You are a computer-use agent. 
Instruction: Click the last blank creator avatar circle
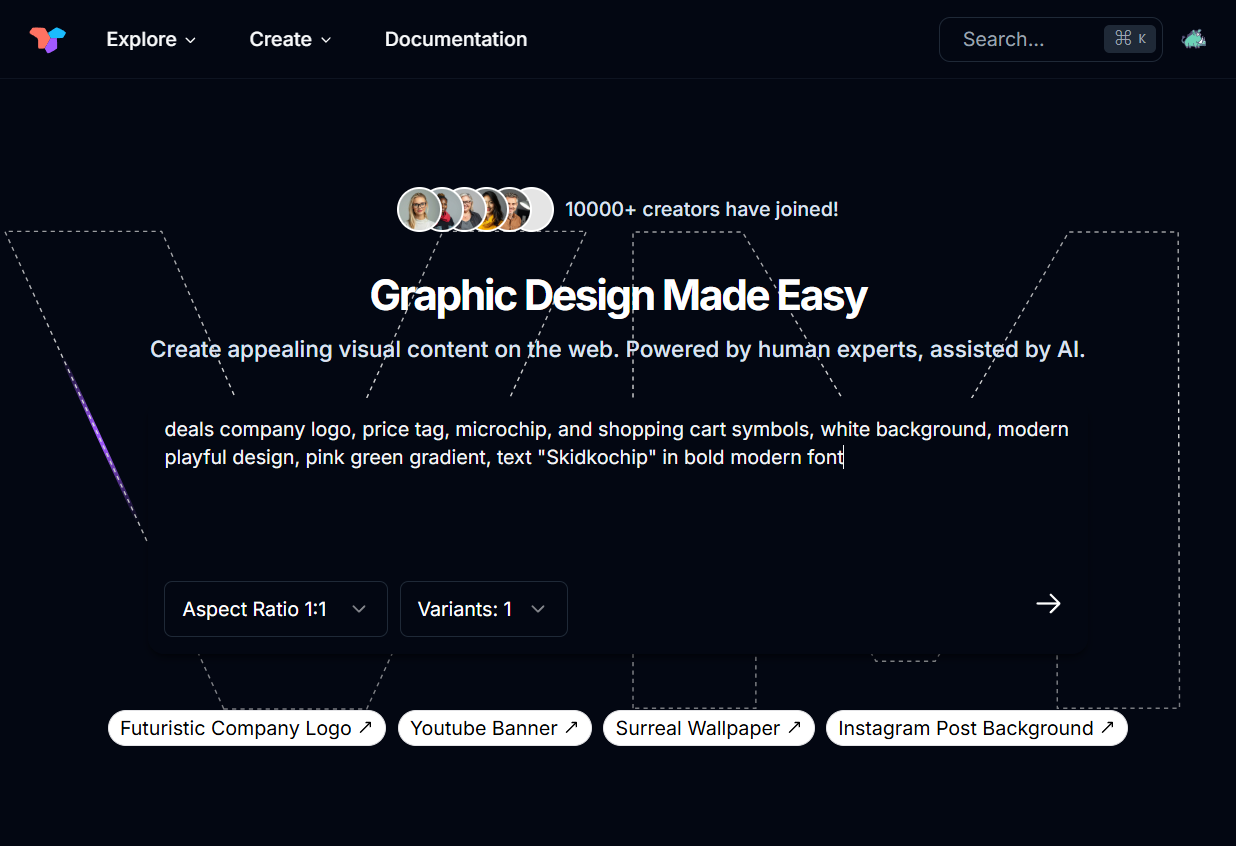coord(537,210)
